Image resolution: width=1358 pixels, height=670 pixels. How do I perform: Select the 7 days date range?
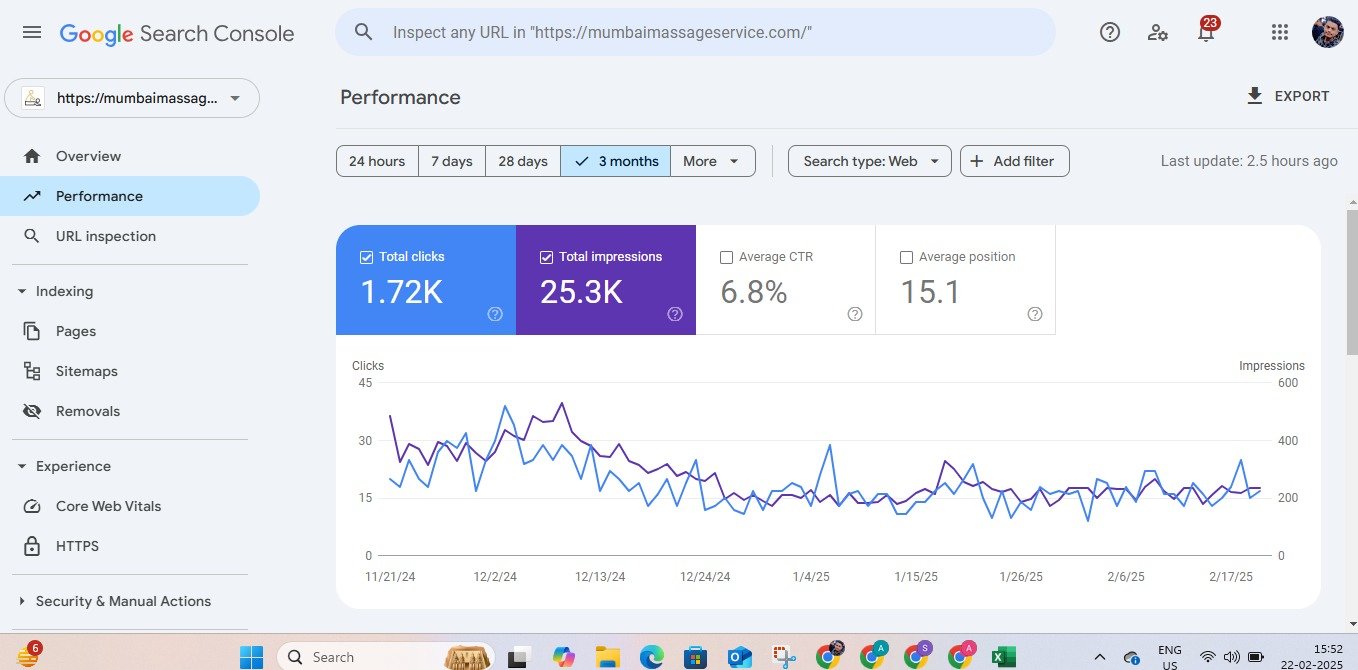pyautogui.click(x=452, y=161)
